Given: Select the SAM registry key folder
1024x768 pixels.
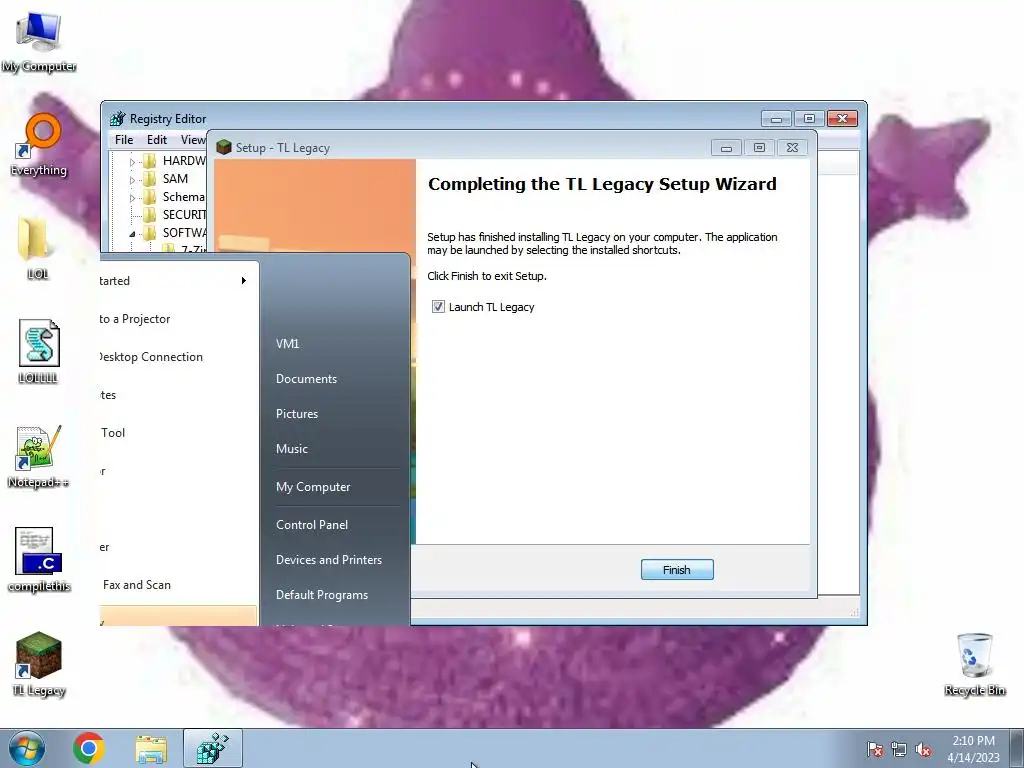Looking at the screenshot, I should pos(165,178).
